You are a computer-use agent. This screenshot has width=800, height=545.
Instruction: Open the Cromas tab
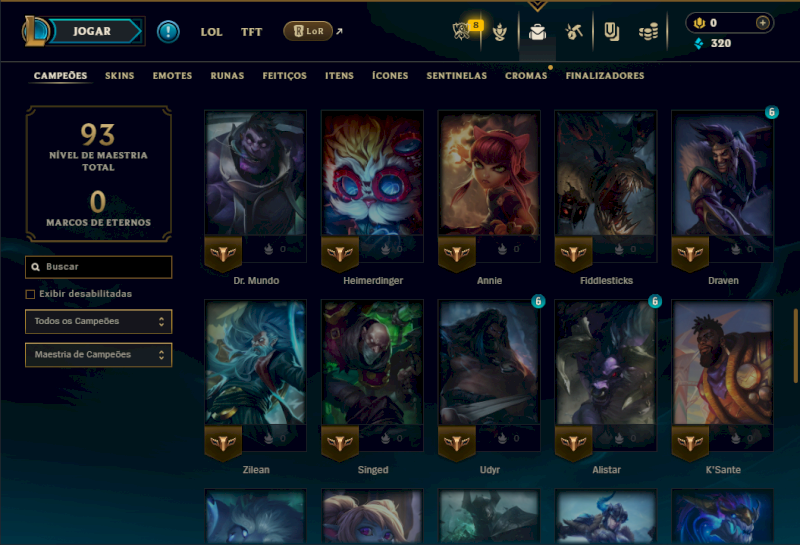(x=526, y=76)
